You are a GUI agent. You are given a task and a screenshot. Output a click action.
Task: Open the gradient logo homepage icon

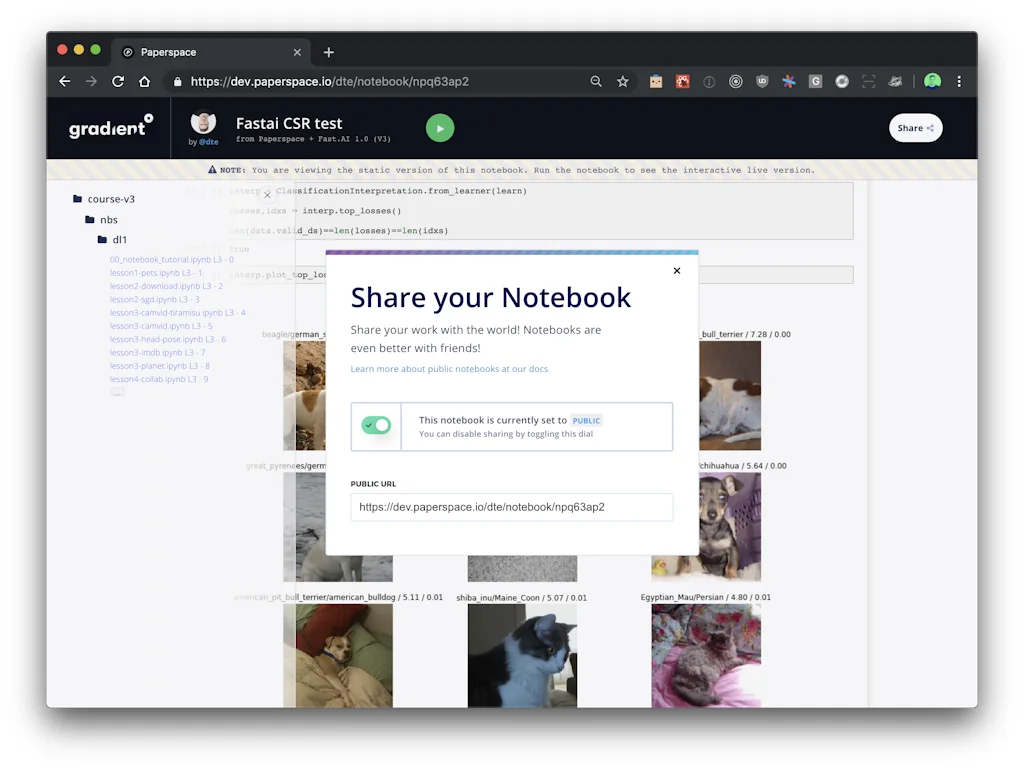(x=109, y=128)
